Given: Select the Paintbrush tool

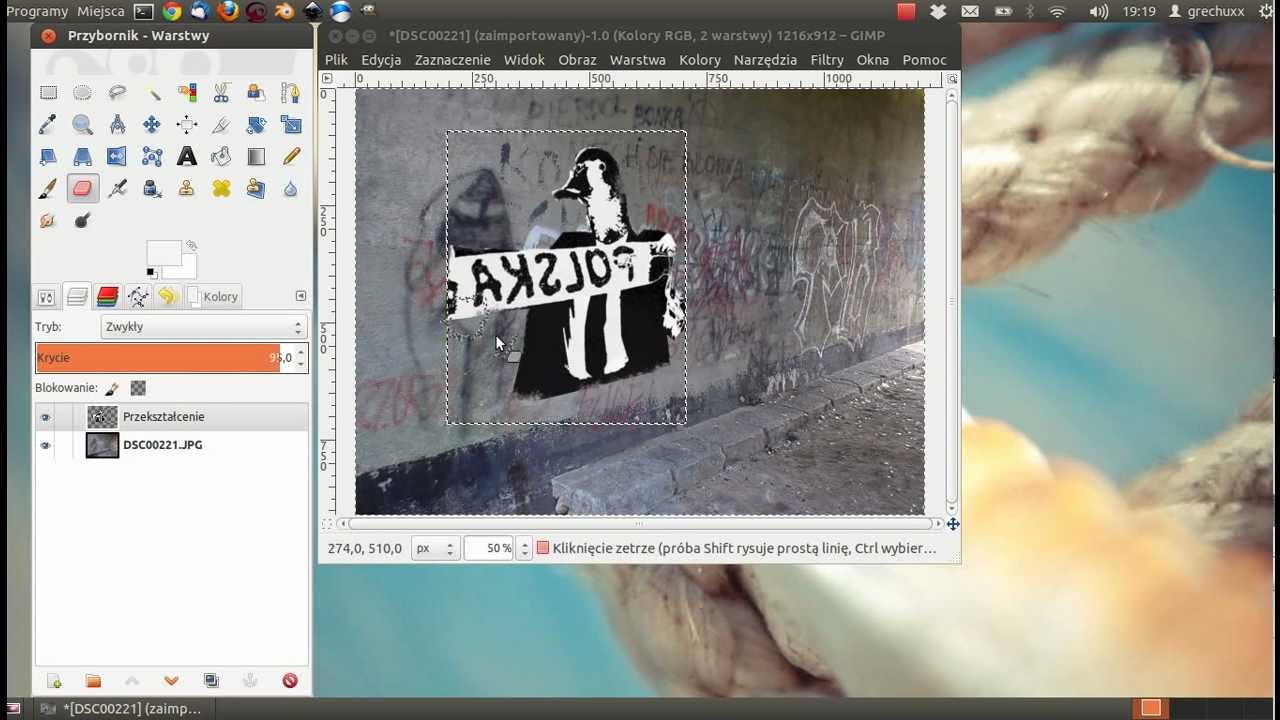Looking at the screenshot, I should 48,188.
